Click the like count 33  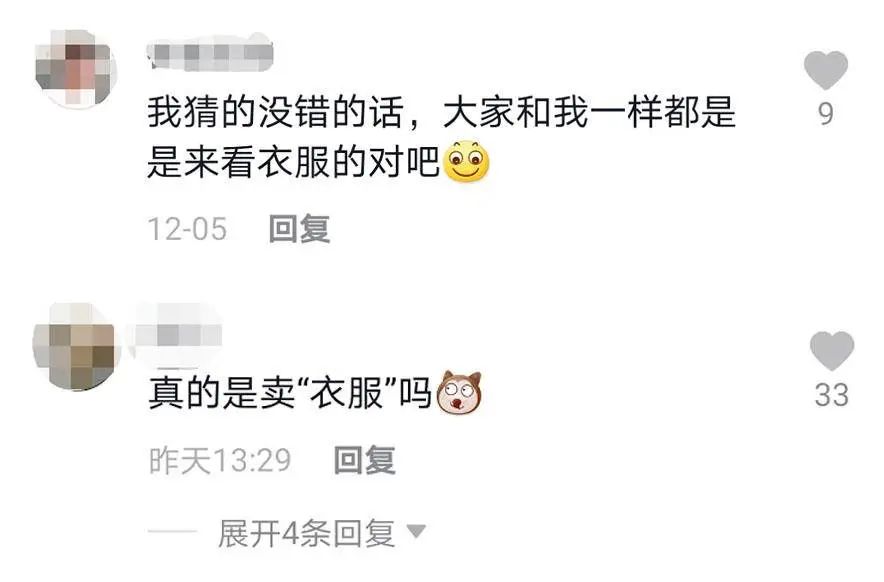pyautogui.click(x=832, y=395)
